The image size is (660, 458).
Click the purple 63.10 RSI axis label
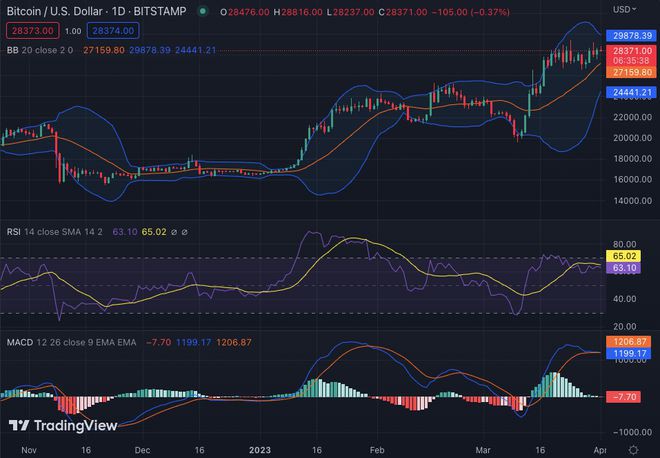624,268
